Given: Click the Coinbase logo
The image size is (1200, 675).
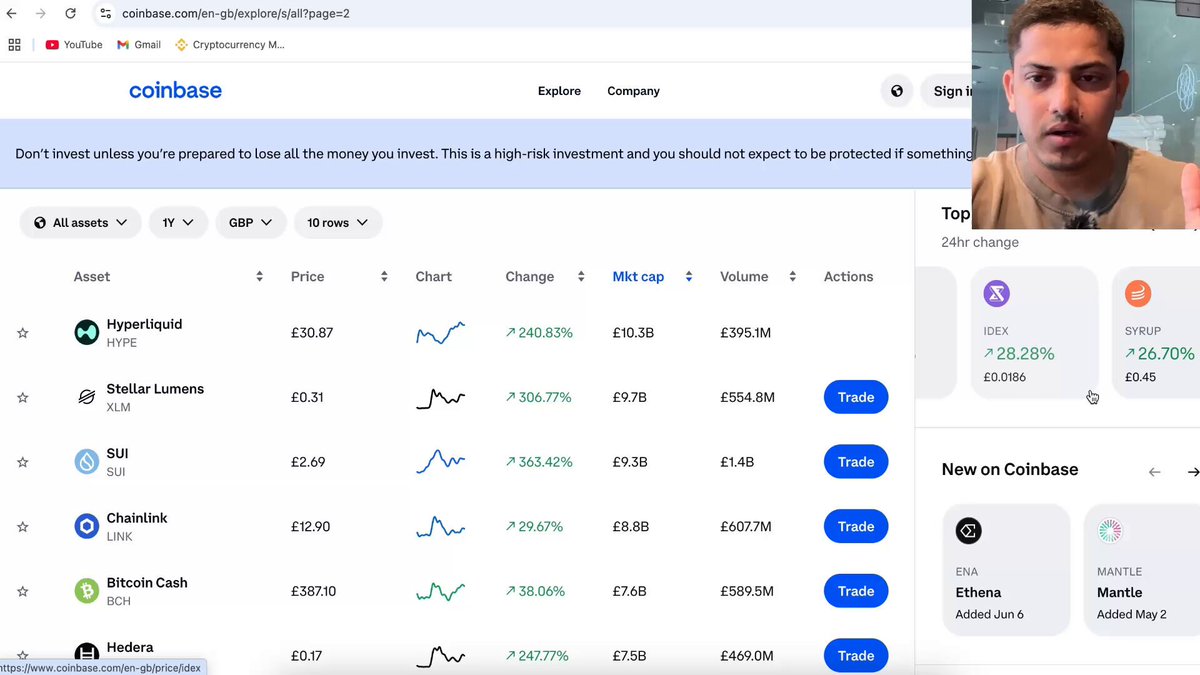Looking at the screenshot, I should click(175, 91).
